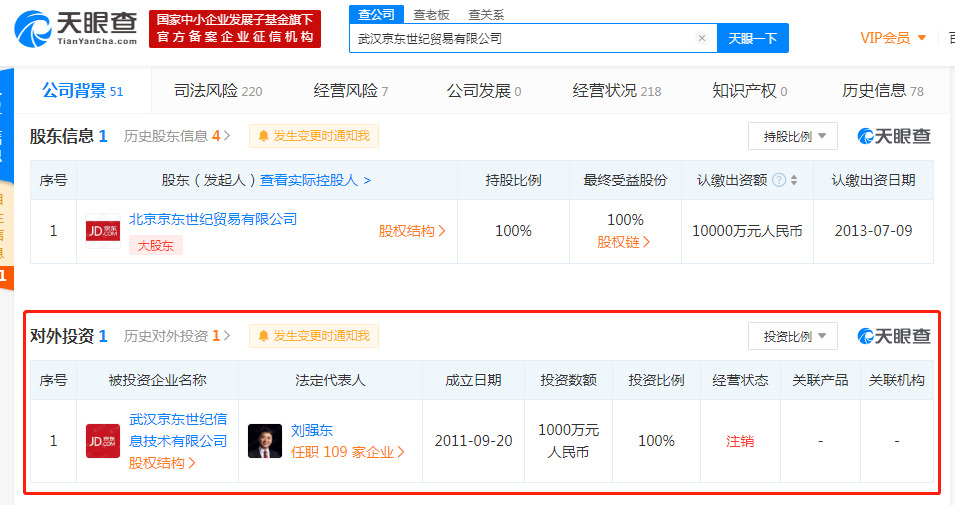This screenshot has width=955, height=505.
Task: Click the 注销 status text
Action: point(740,440)
